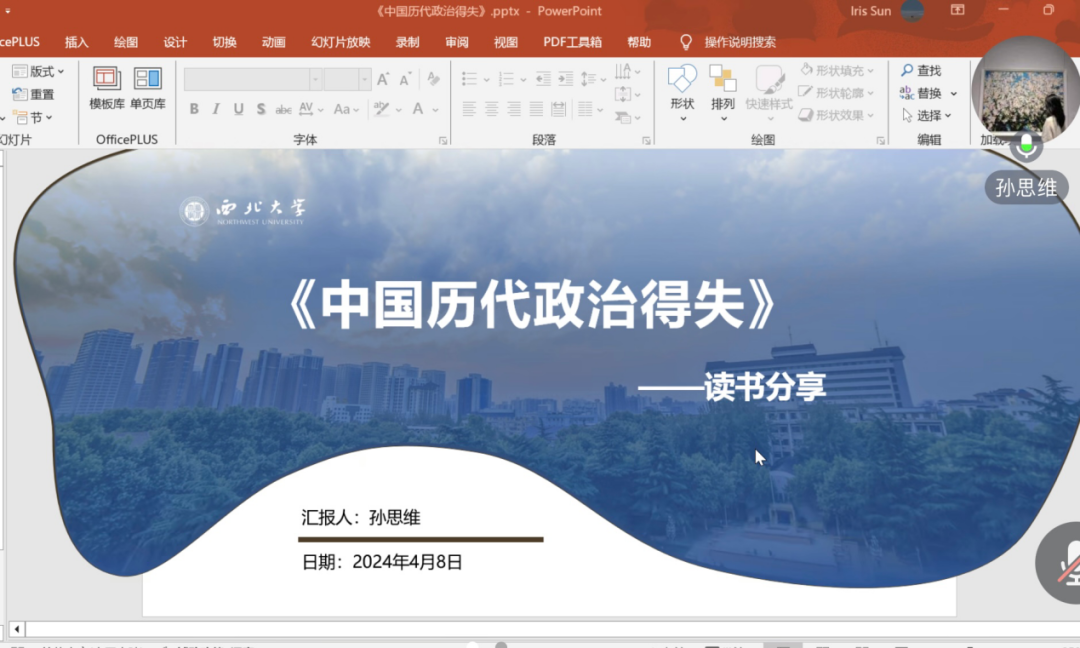Screen dimensions: 1080x648
Task: Click the green microphone icon
Action: point(1026,146)
